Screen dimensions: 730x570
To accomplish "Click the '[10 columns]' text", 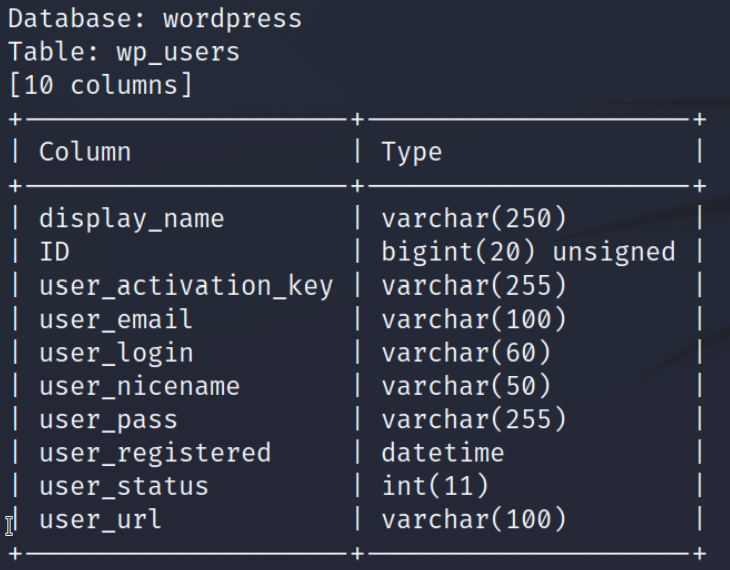I will pyautogui.click(x=101, y=85).
